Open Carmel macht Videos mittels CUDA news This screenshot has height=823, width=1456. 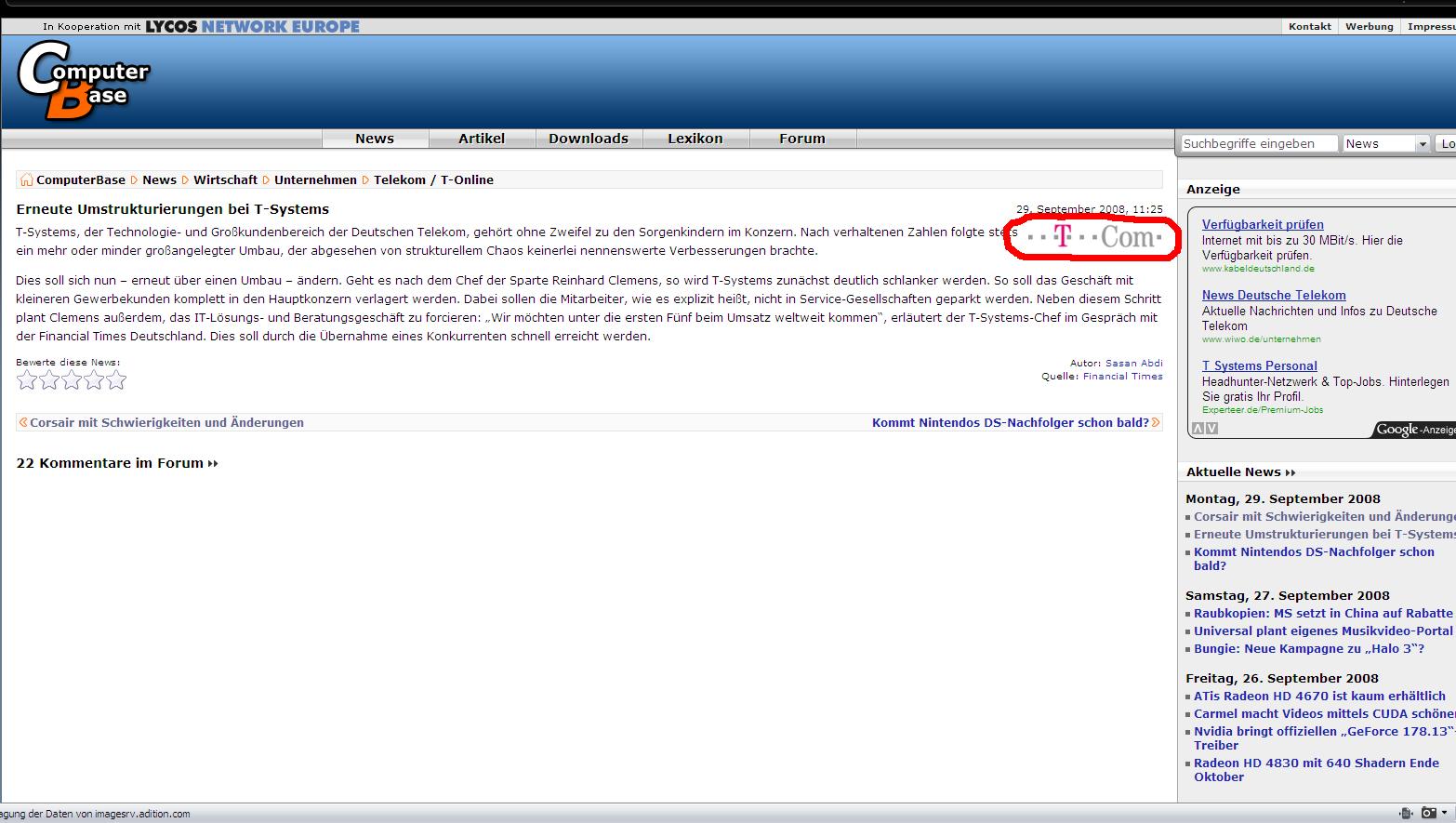pyautogui.click(x=1324, y=714)
